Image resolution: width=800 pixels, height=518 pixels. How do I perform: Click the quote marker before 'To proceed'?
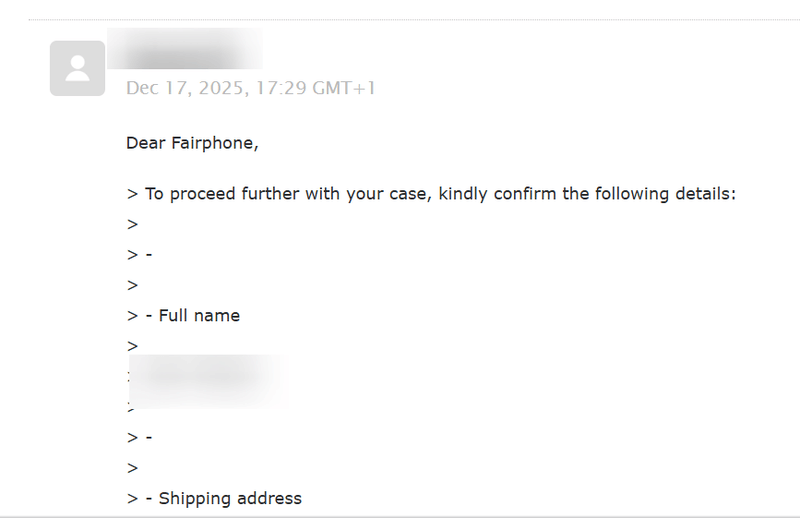[x=132, y=194]
